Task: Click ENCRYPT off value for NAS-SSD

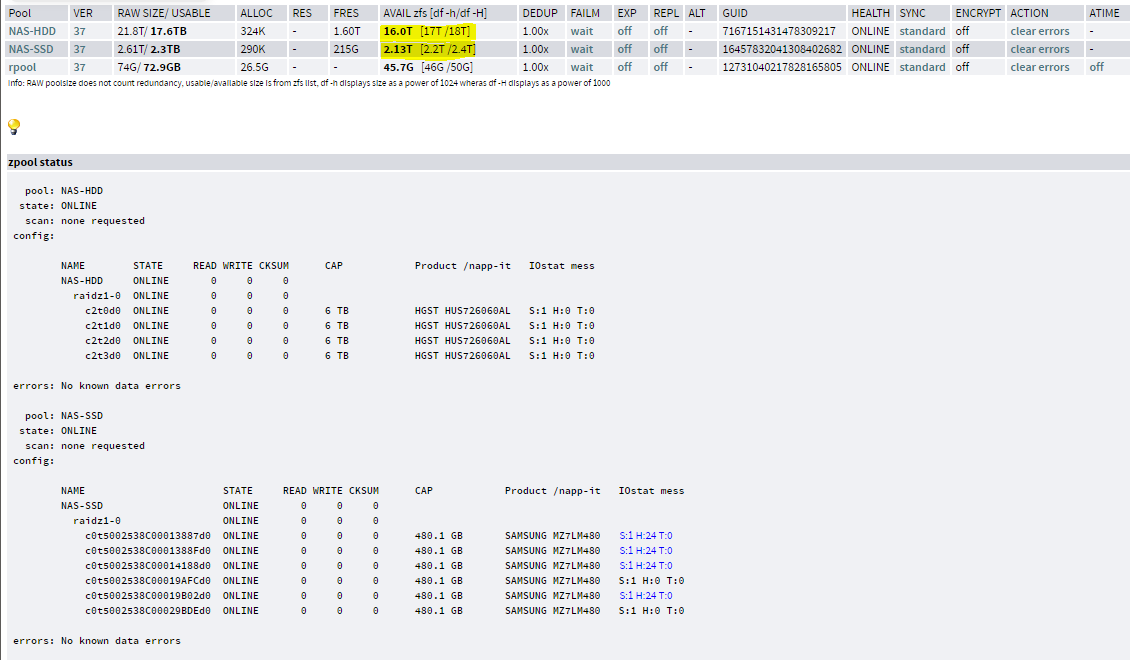Action: click(x=961, y=49)
